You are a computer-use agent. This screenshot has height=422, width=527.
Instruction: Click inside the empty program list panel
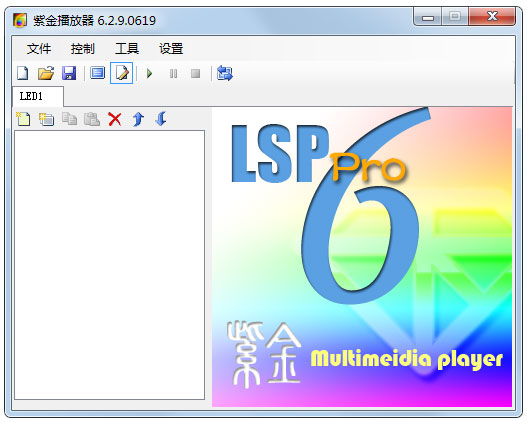click(x=110, y=265)
